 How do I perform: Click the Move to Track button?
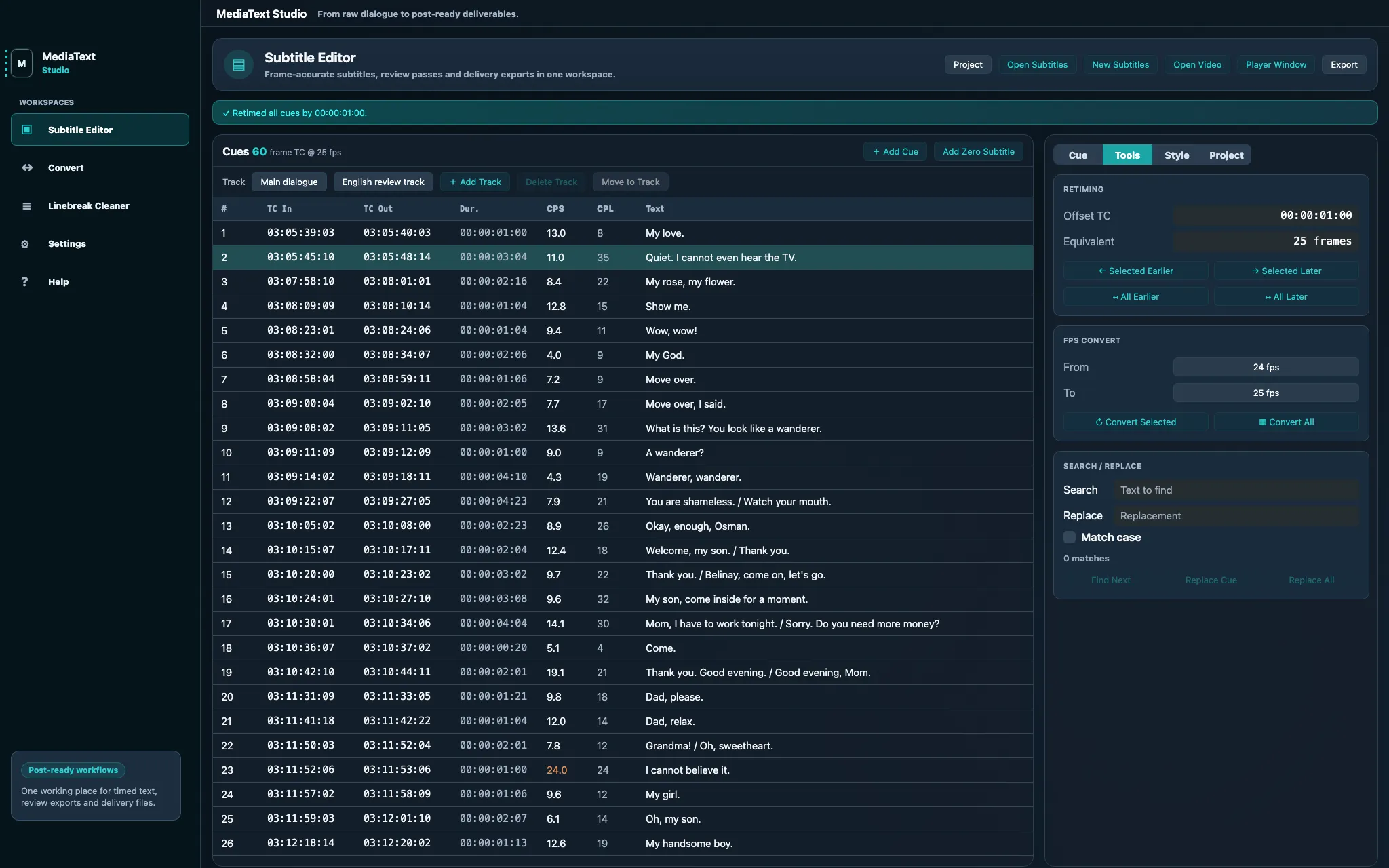point(630,182)
